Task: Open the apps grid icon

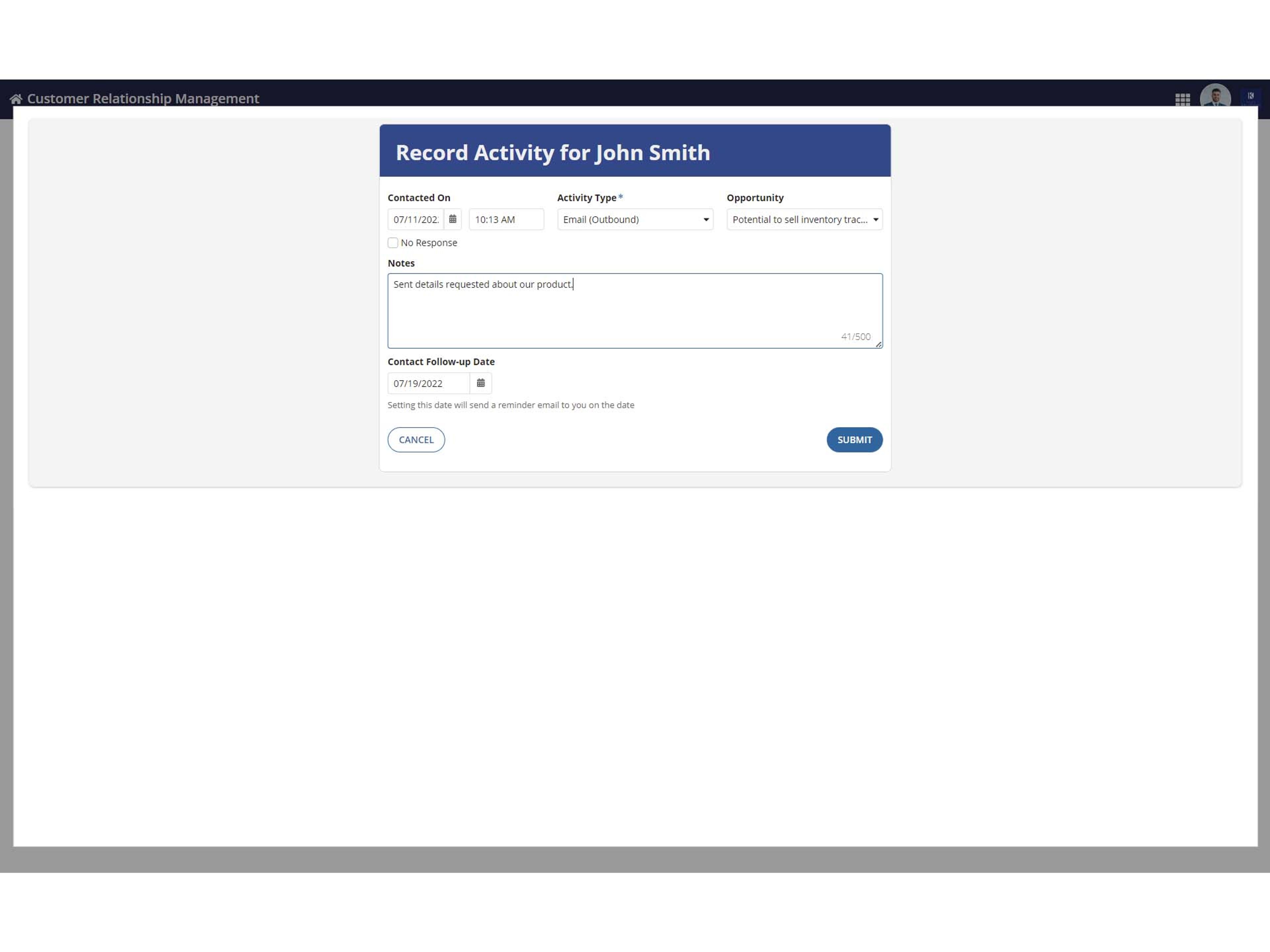Action: (1182, 99)
